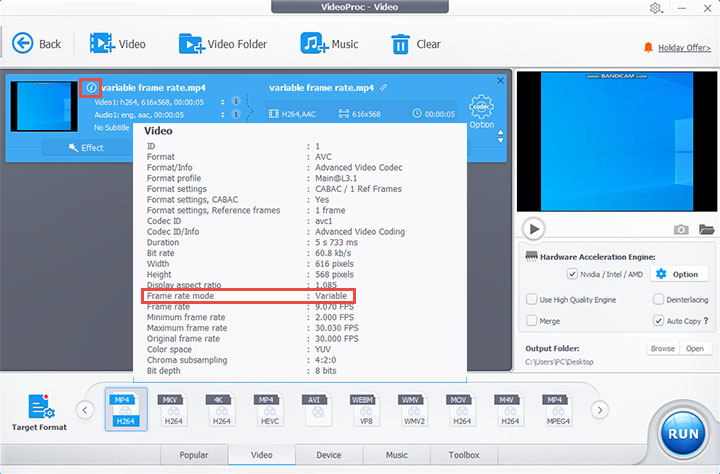Open codec Option gear
The height and width of the screenshot is (474, 720).
tap(481, 112)
